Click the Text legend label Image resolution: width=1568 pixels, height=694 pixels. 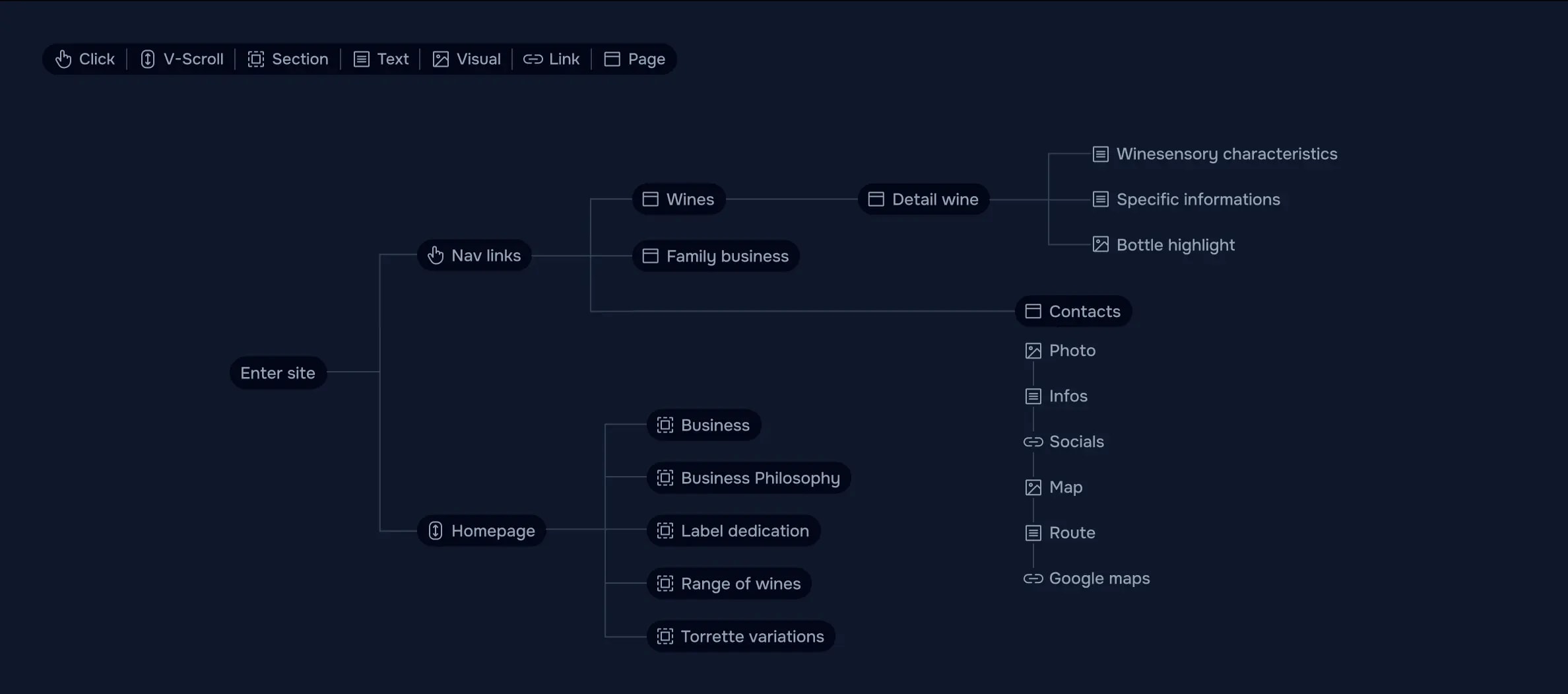[x=393, y=59]
